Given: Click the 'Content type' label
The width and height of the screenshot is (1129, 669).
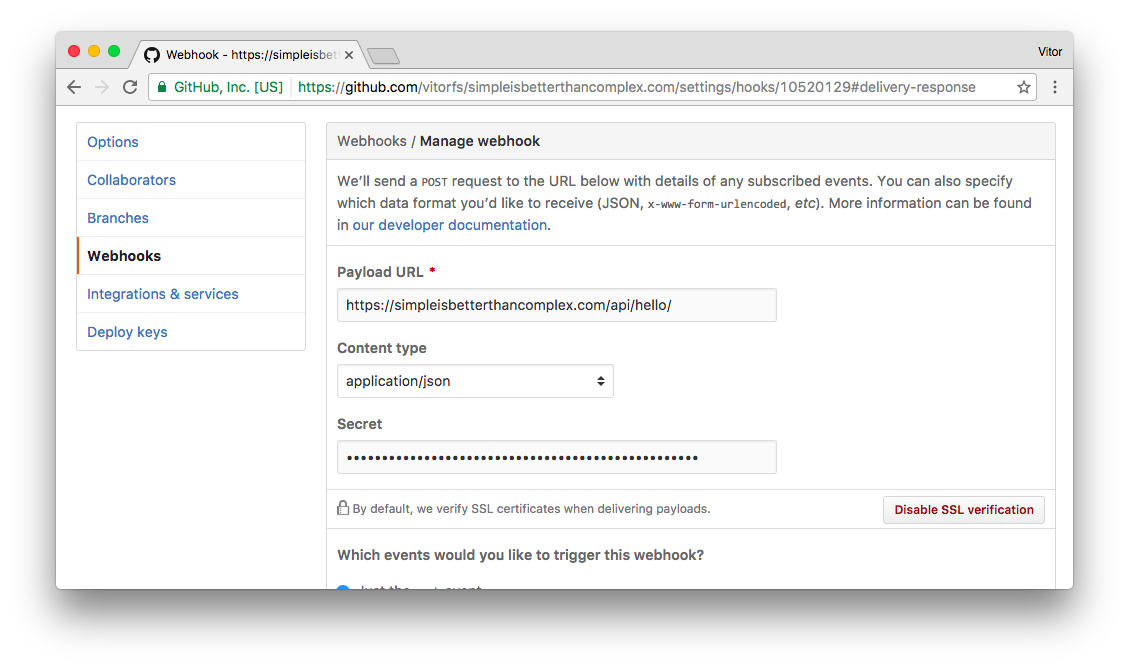Looking at the screenshot, I should tap(382, 349).
